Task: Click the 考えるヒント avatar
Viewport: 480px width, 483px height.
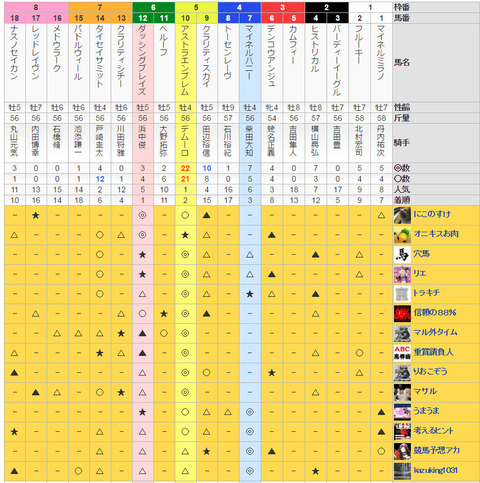Action: click(402, 432)
